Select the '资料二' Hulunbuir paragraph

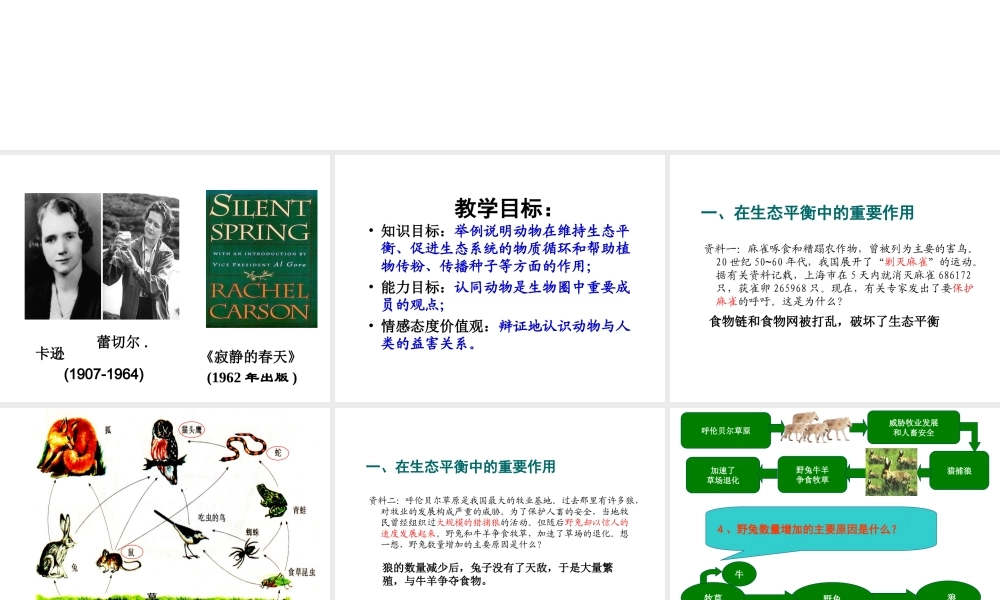tap(504, 522)
